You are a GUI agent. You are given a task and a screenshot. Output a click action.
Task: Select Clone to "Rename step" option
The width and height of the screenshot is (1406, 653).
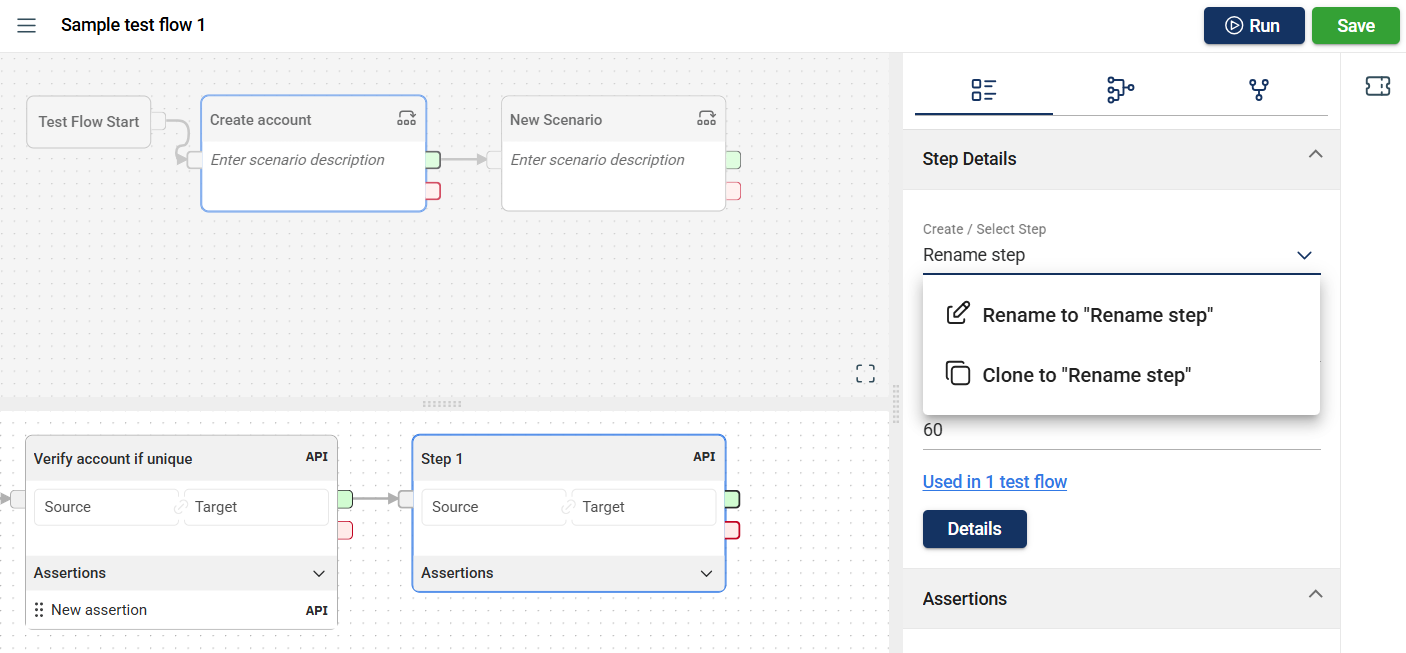(1086, 375)
